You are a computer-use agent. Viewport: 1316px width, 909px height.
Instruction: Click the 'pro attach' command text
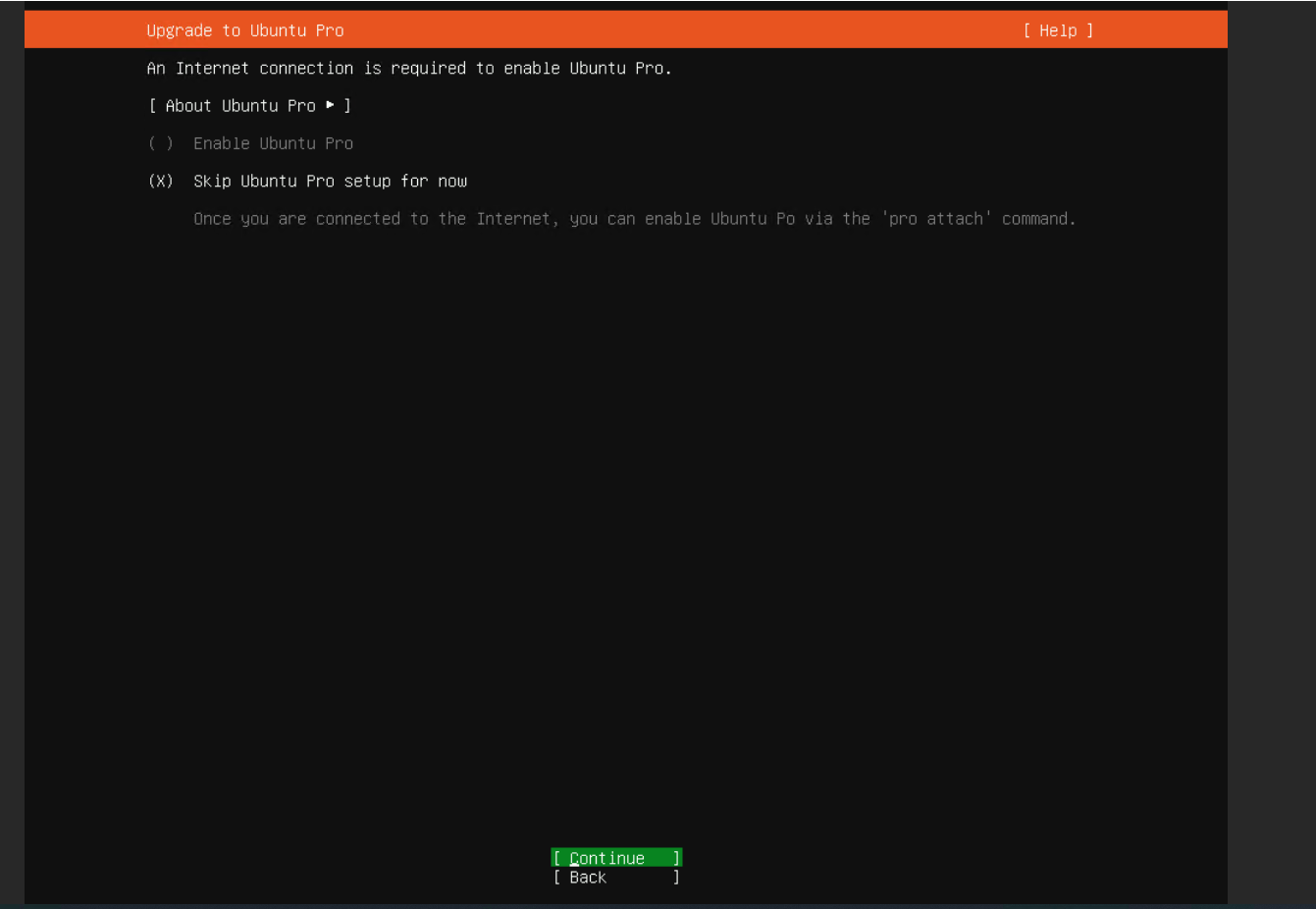(937, 219)
